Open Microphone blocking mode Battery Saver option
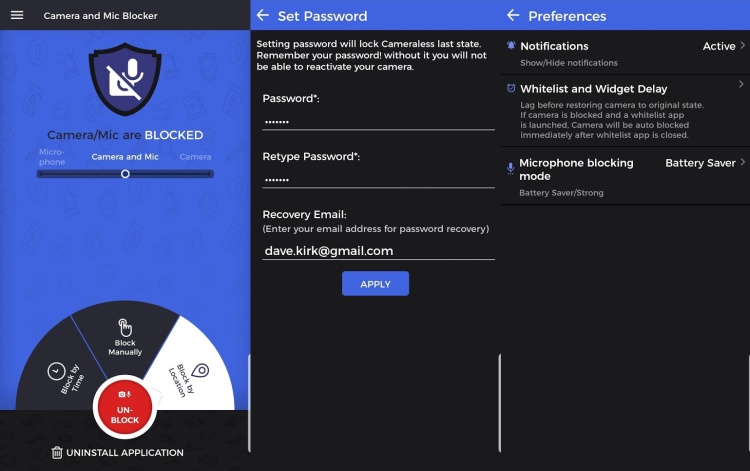The image size is (750, 471). coord(700,163)
